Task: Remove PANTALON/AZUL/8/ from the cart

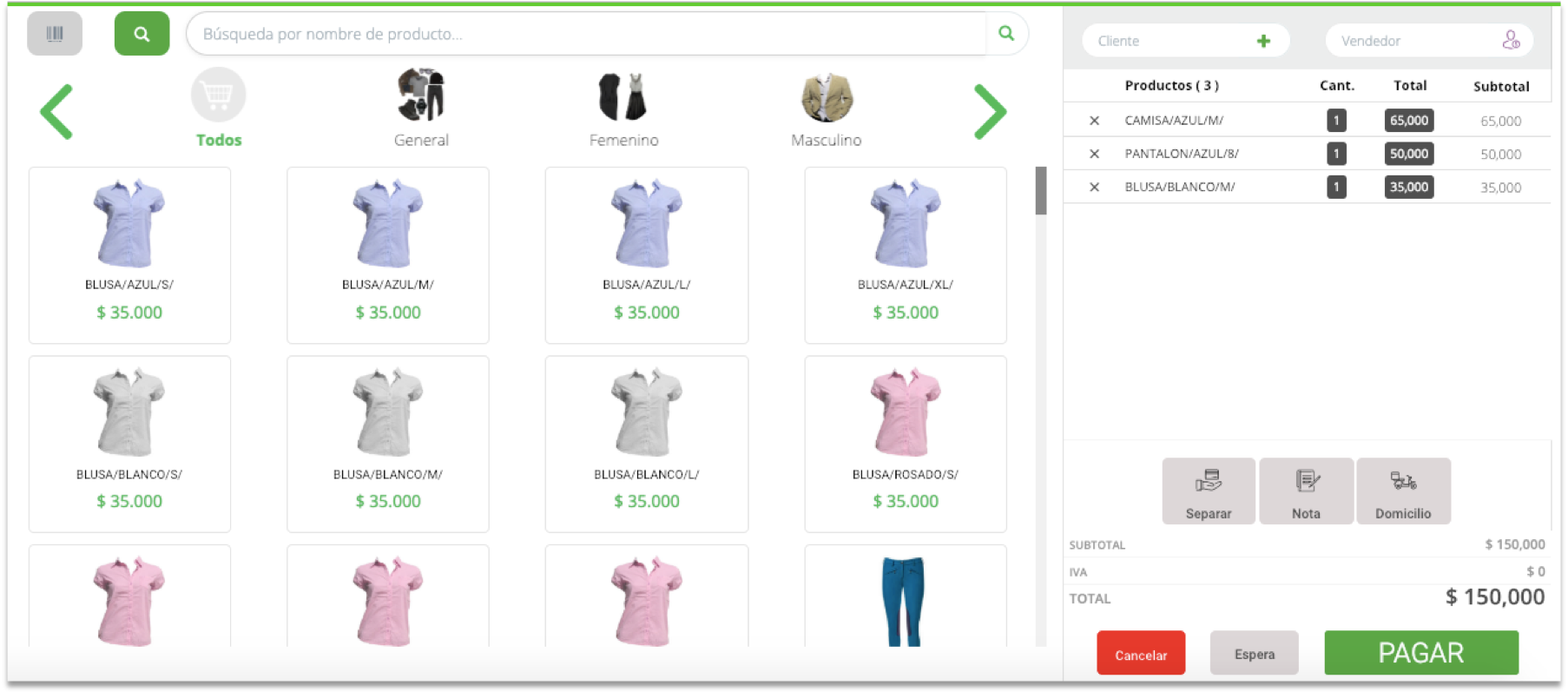Action: pos(1094,154)
